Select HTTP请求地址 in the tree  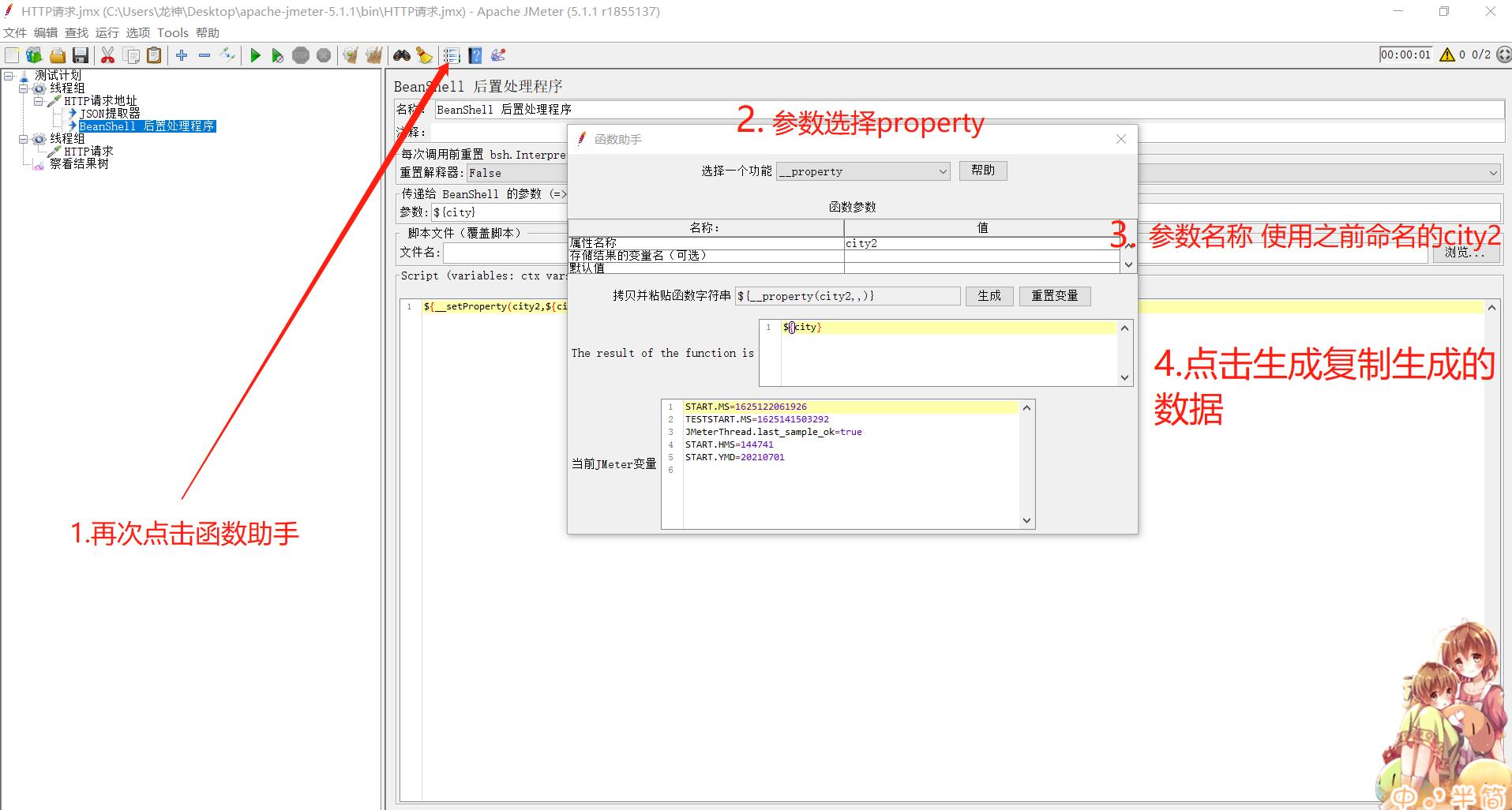[x=101, y=101]
